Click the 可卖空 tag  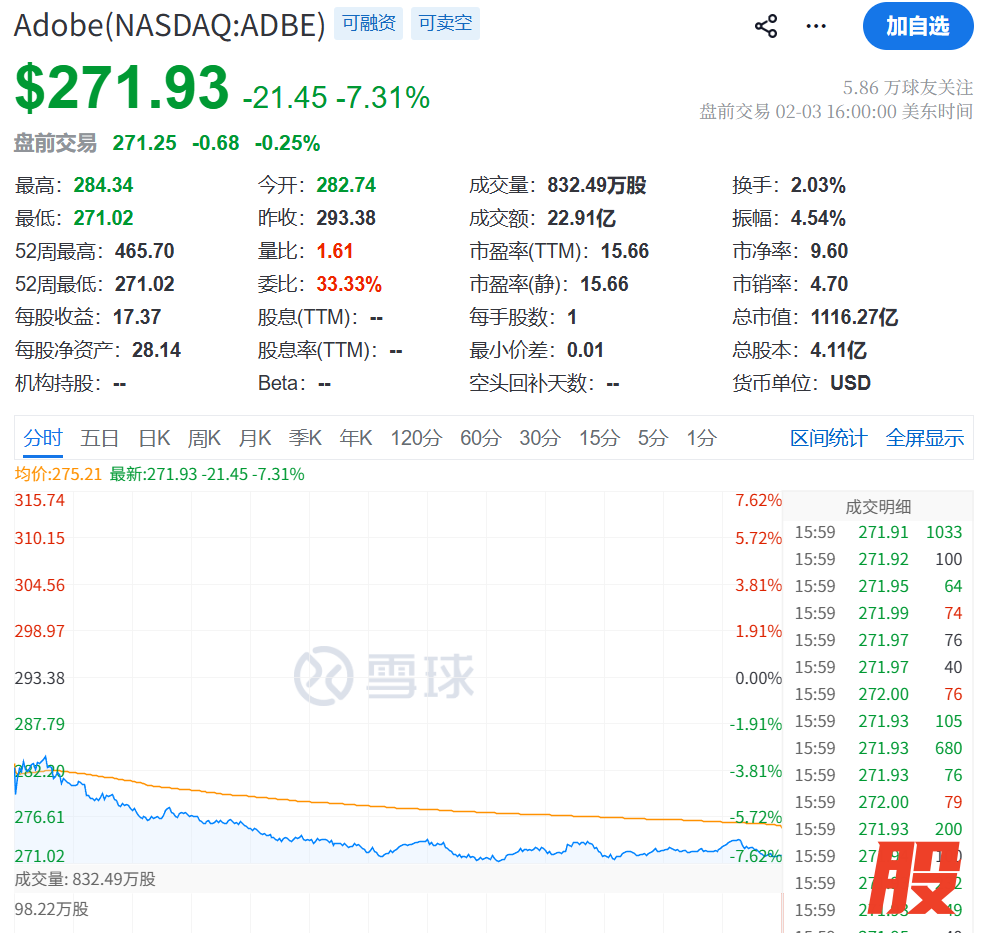click(x=445, y=24)
